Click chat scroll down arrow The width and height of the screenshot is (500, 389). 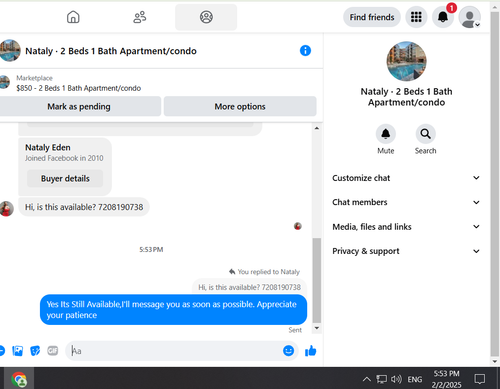pyautogui.click(x=317, y=328)
